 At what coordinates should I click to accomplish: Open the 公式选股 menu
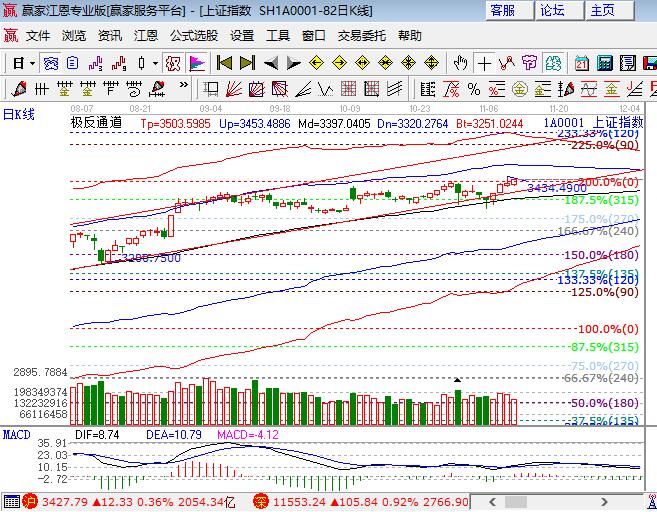[193, 35]
